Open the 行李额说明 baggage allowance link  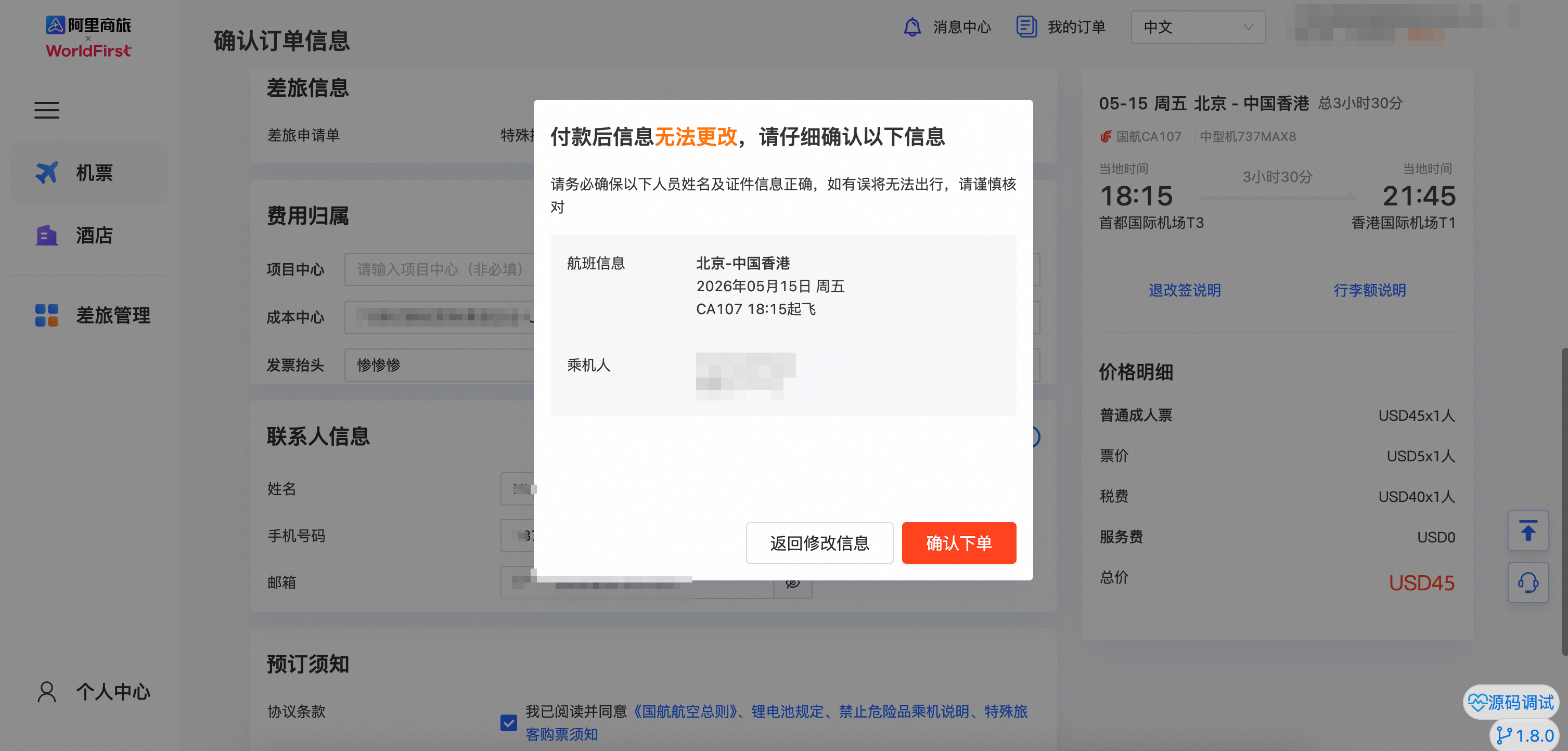pyautogui.click(x=1370, y=290)
